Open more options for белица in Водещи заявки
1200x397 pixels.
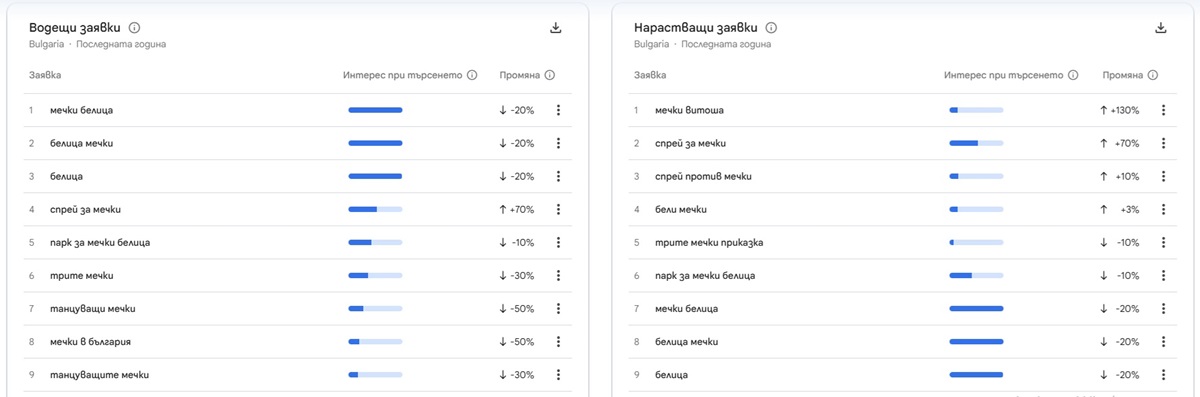[558, 176]
